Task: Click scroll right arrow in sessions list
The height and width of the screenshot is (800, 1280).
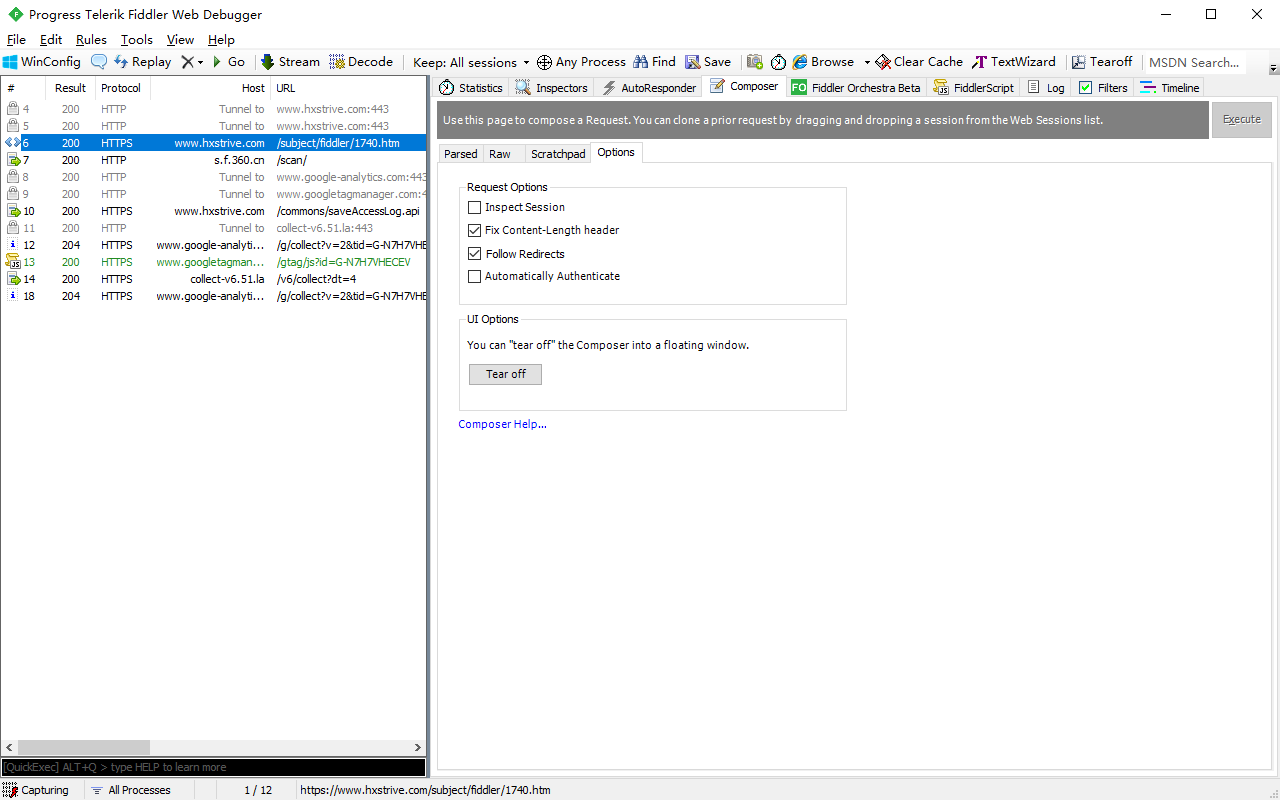Action: (x=418, y=747)
